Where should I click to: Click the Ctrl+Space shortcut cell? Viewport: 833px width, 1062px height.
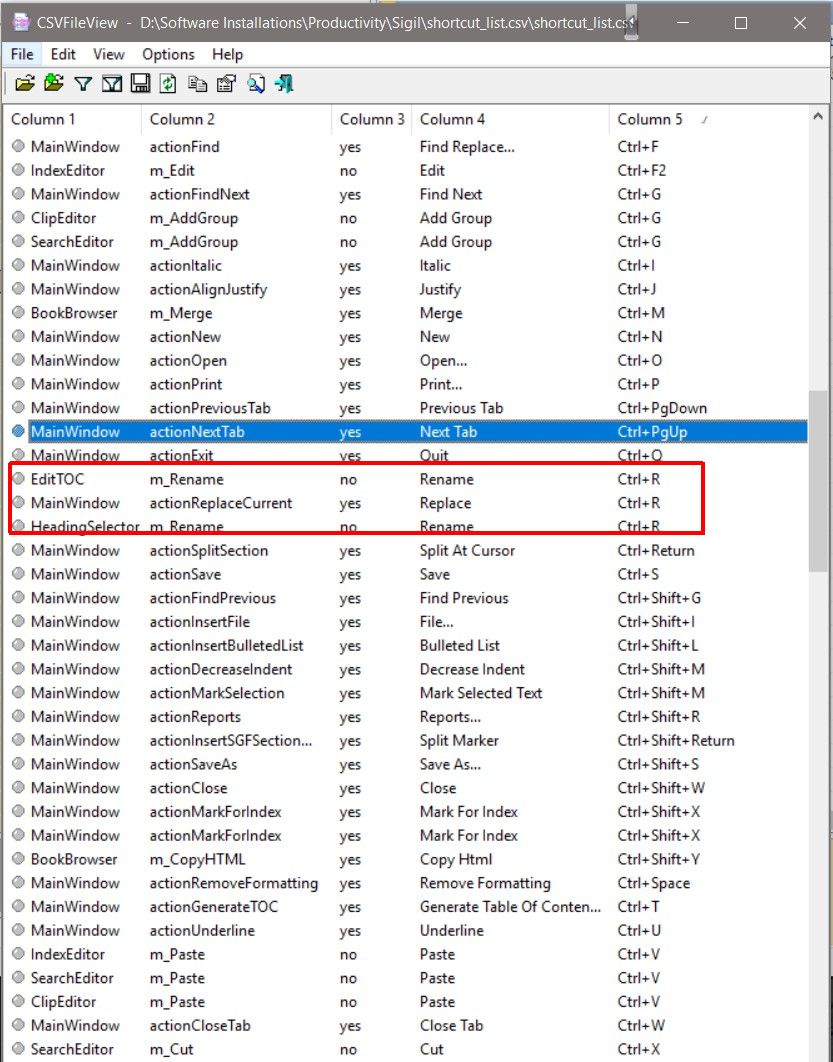[654, 883]
